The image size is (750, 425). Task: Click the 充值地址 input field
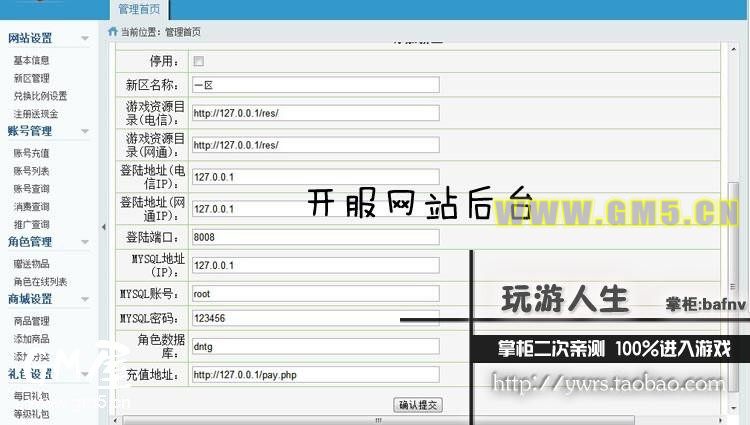[x=316, y=375]
